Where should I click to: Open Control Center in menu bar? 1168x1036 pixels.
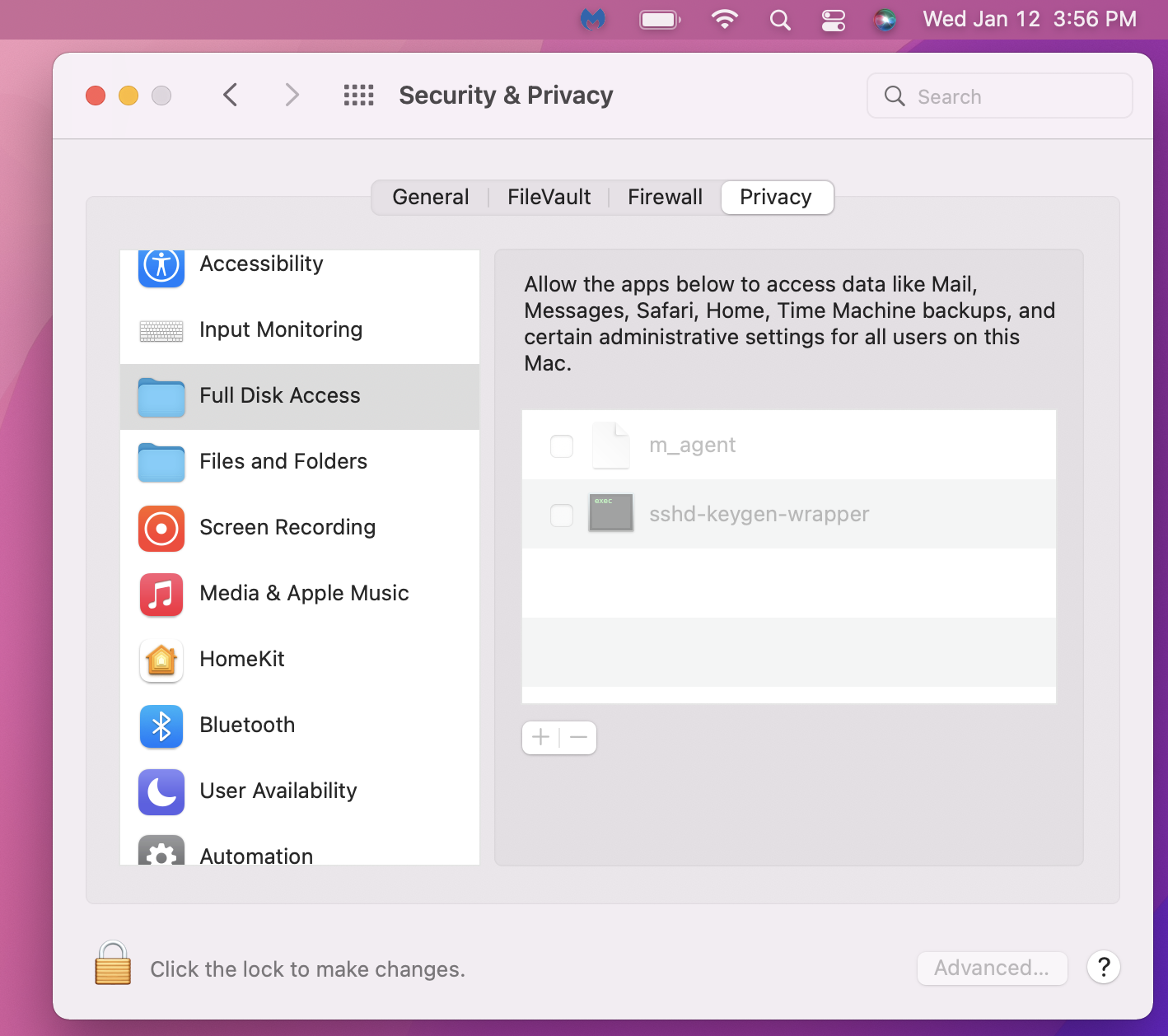click(834, 20)
